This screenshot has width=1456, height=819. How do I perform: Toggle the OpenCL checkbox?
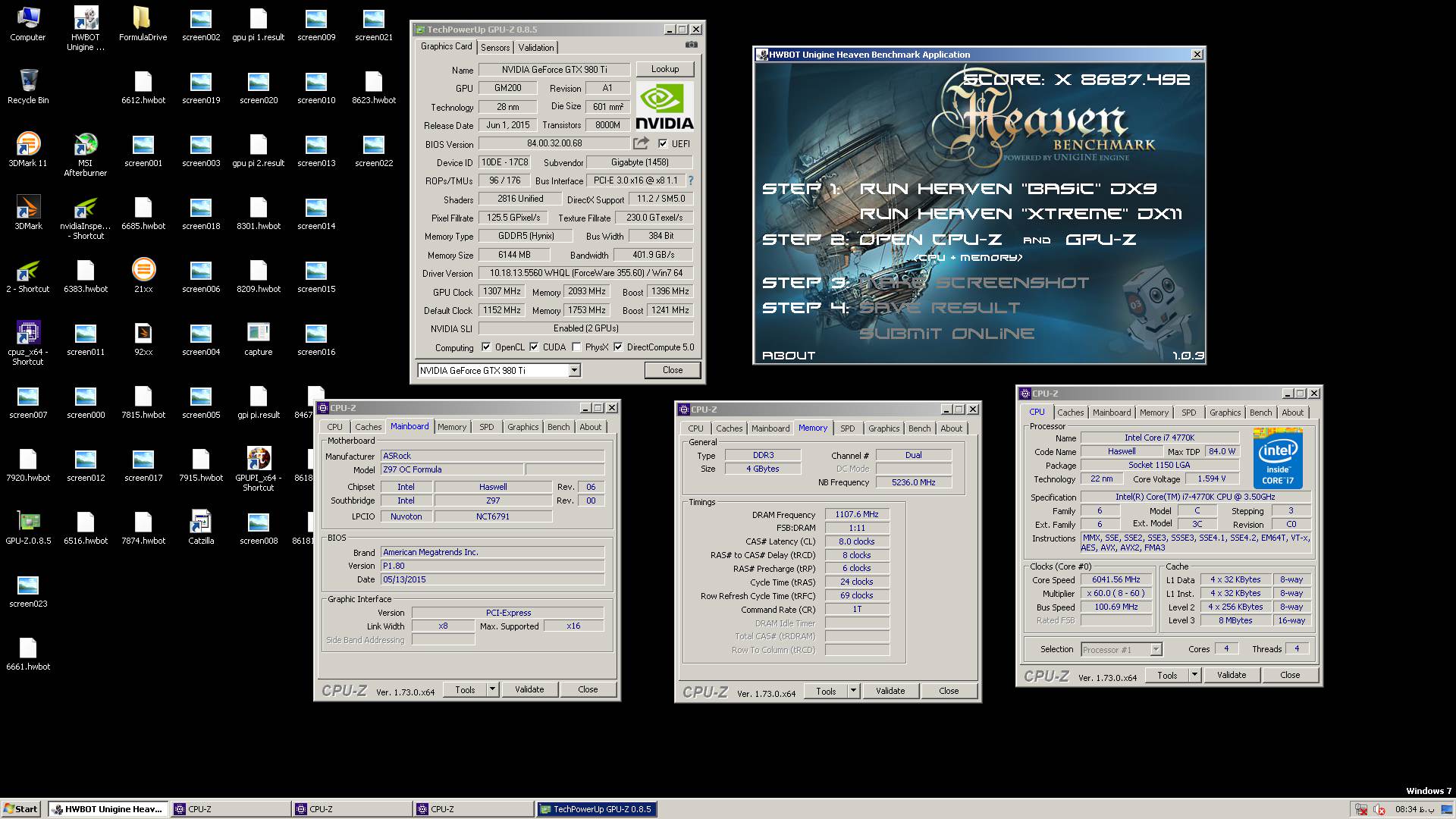pos(486,347)
